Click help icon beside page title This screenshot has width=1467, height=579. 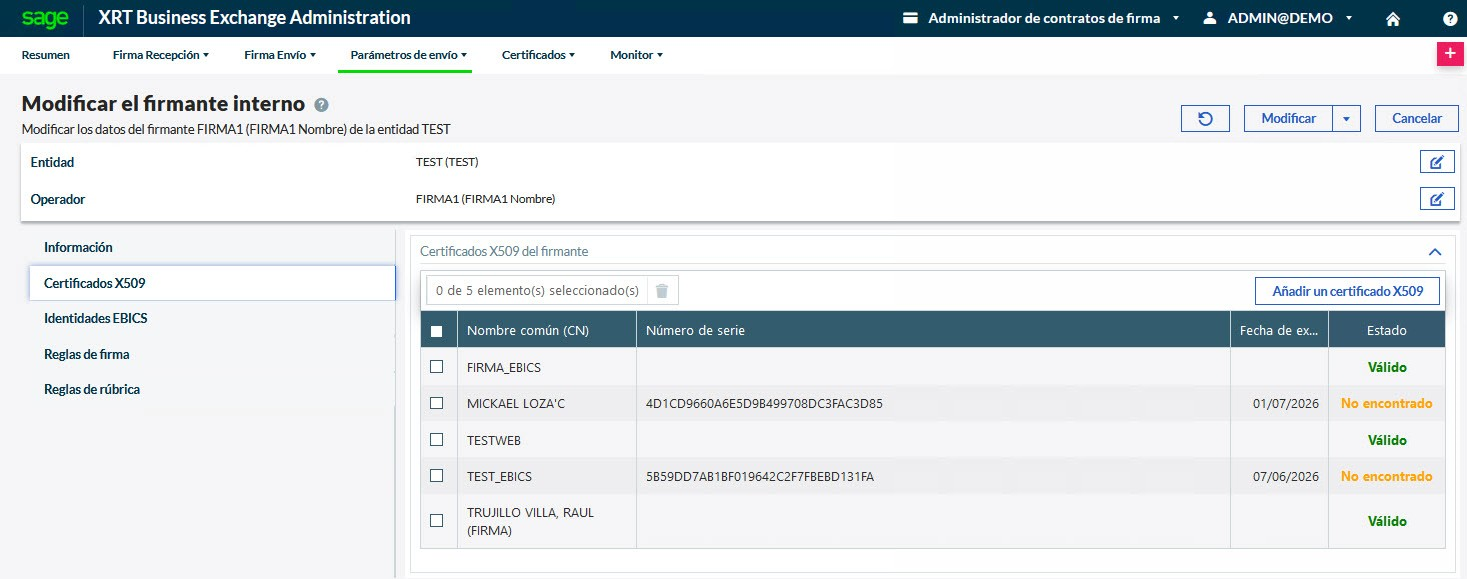tap(321, 105)
